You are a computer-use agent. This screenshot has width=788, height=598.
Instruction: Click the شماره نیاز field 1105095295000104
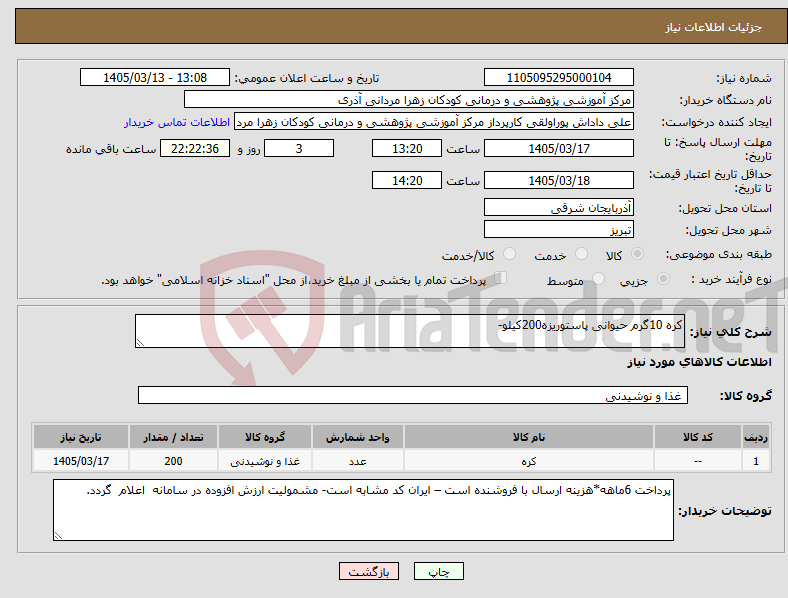pyautogui.click(x=558, y=77)
